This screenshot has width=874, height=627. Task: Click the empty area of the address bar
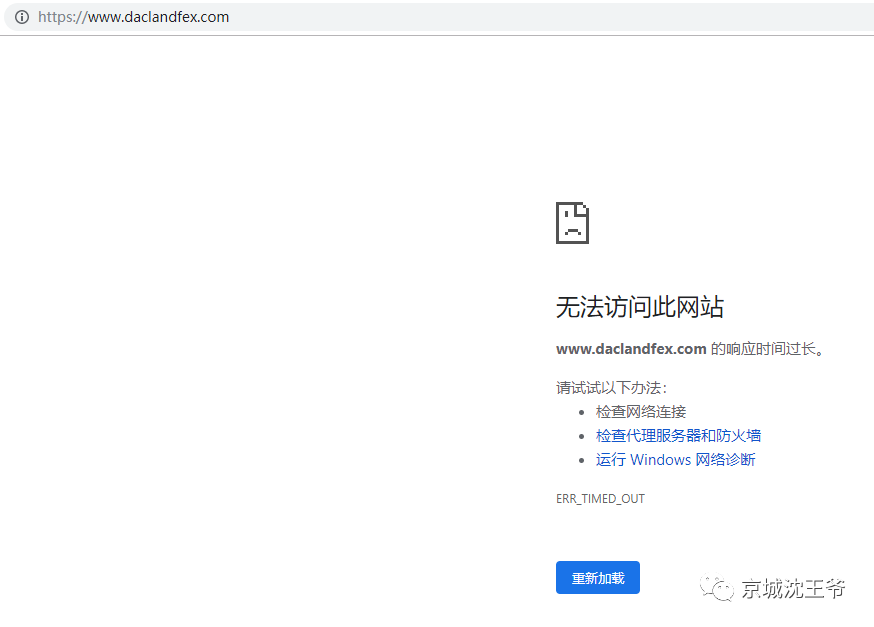tap(550, 17)
